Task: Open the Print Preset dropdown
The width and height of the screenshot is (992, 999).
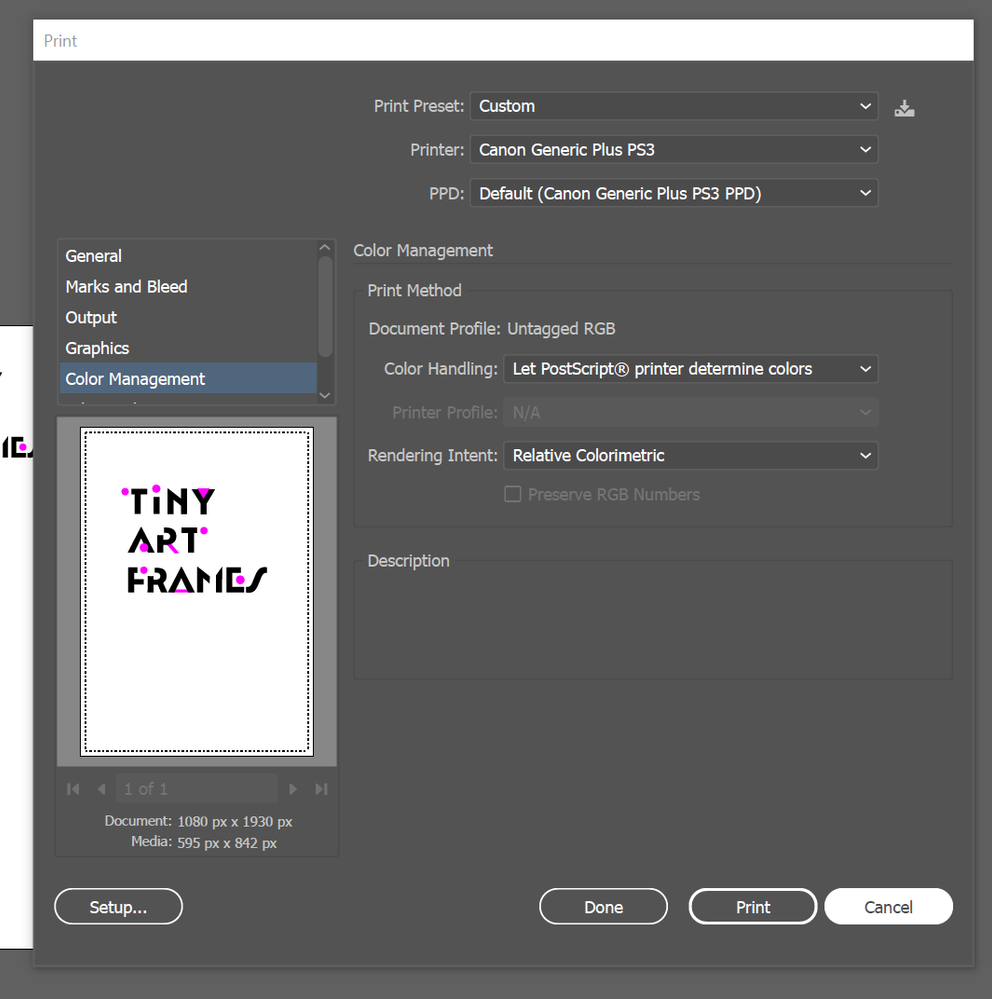Action: pyautogui.click(x=672, y=106)
